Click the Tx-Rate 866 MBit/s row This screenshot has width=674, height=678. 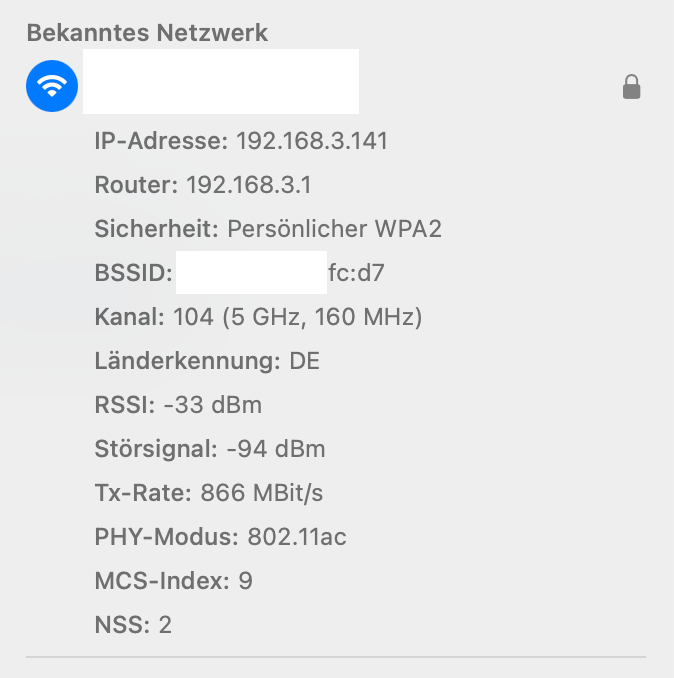(208, 493)
